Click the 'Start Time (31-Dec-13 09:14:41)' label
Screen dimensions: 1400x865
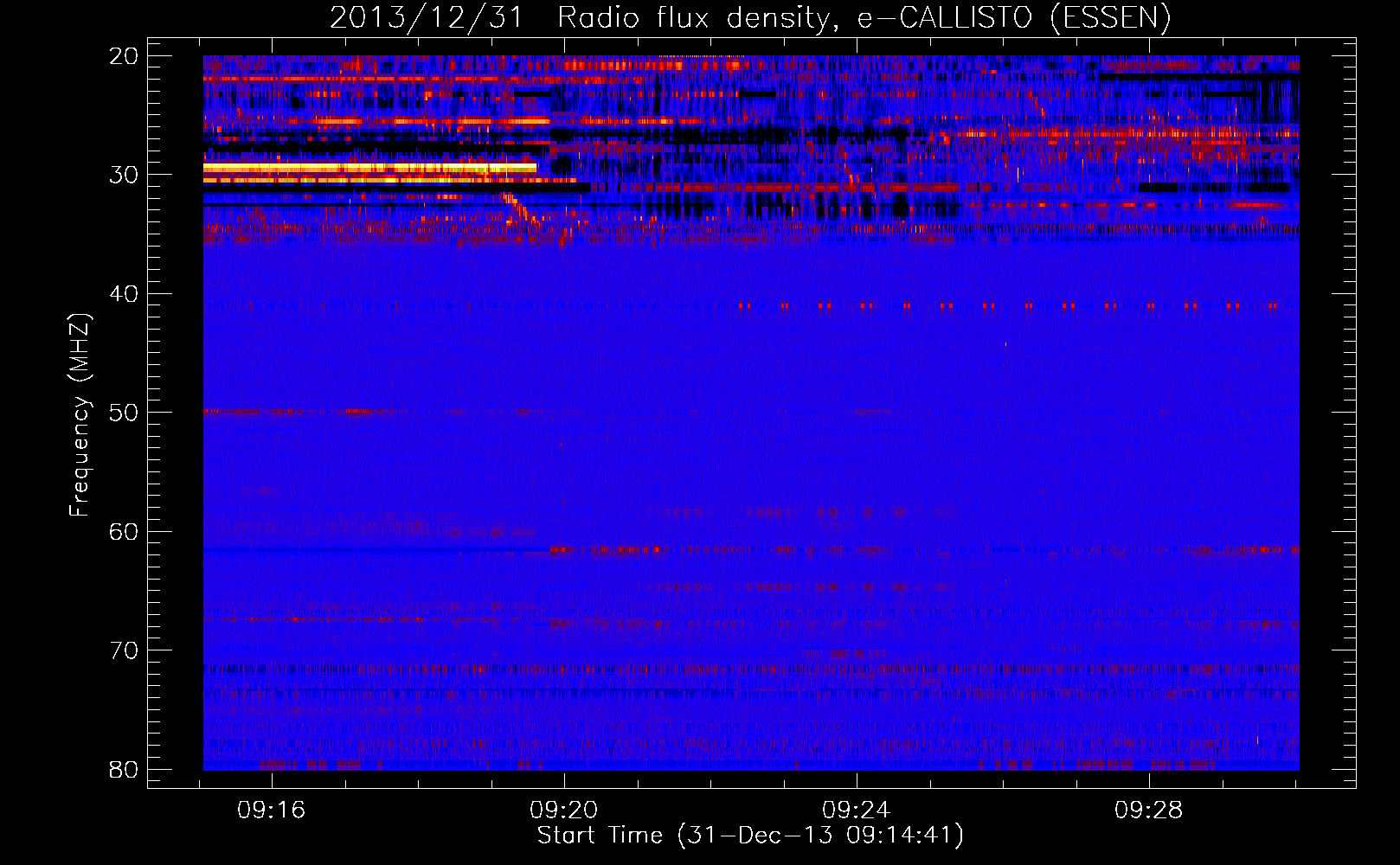click(x=750, y=836)
